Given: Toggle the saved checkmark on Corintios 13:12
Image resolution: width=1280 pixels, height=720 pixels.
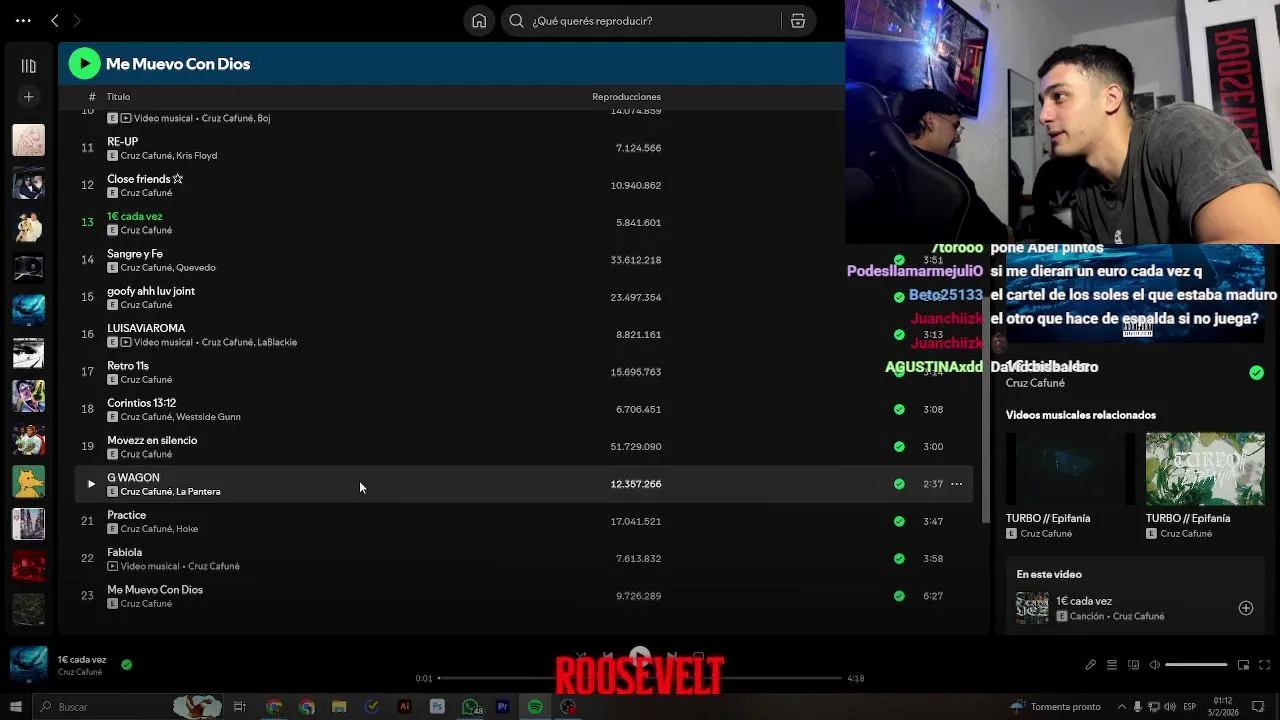Looking at the screenshot, I should coord(899,409).
